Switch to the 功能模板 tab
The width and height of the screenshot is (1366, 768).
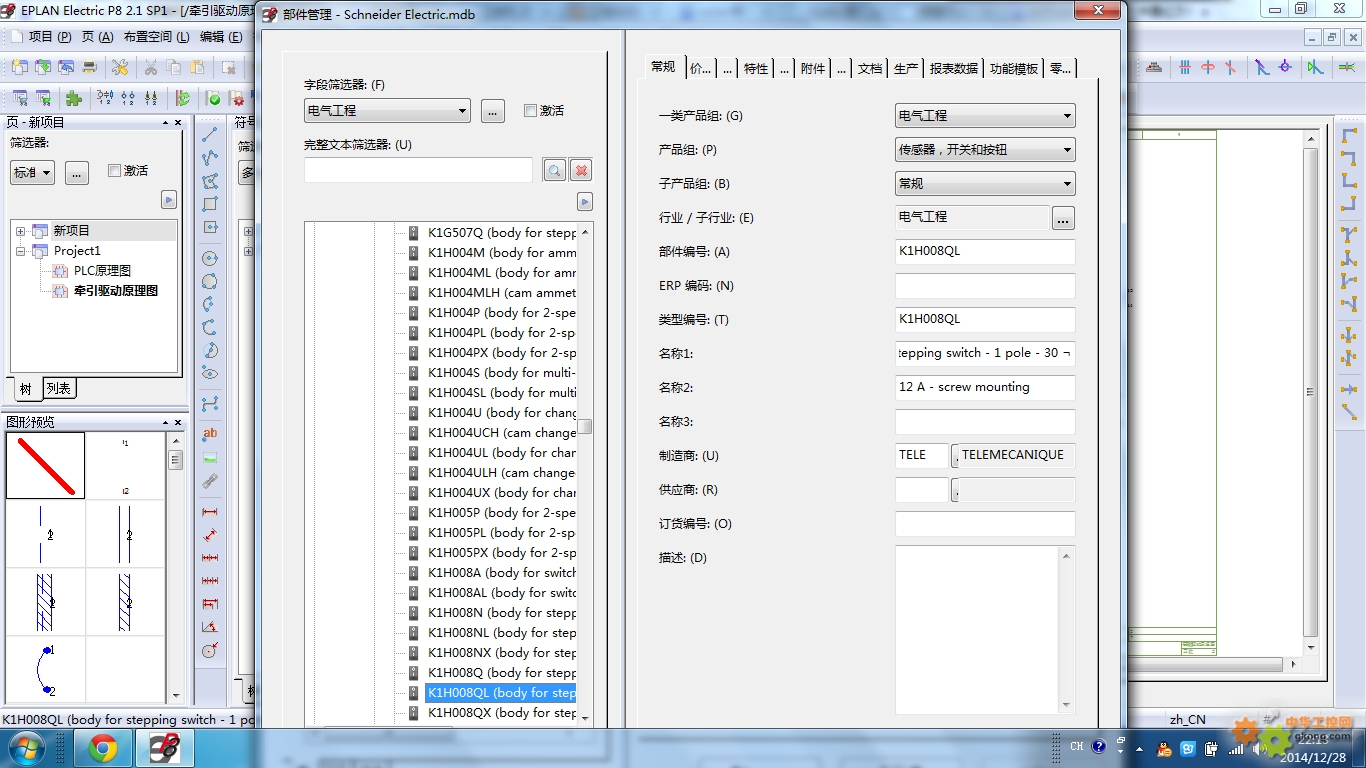click(x=1013, y=68)
